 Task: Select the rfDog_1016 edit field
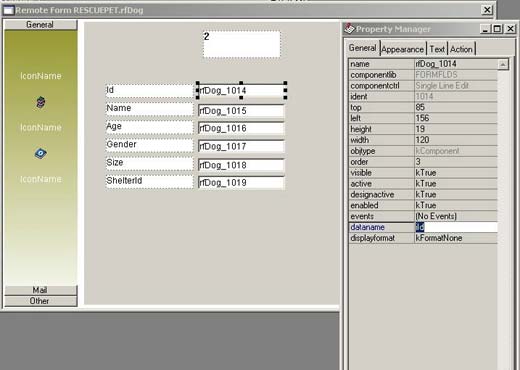241,128
